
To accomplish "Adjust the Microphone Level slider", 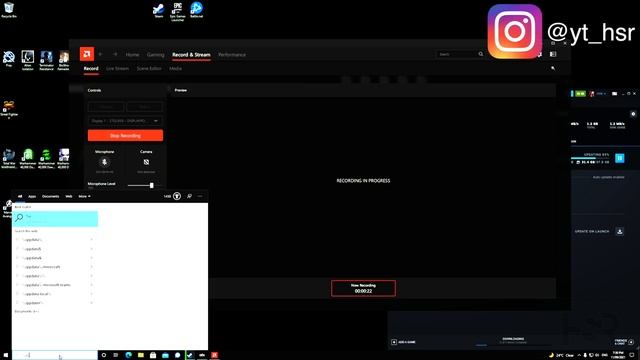I will 141,185.
